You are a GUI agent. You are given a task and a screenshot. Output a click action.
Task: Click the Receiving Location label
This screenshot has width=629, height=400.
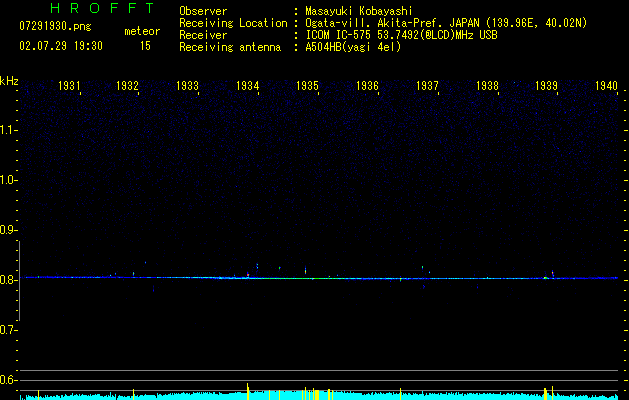(x=233, y=23)
